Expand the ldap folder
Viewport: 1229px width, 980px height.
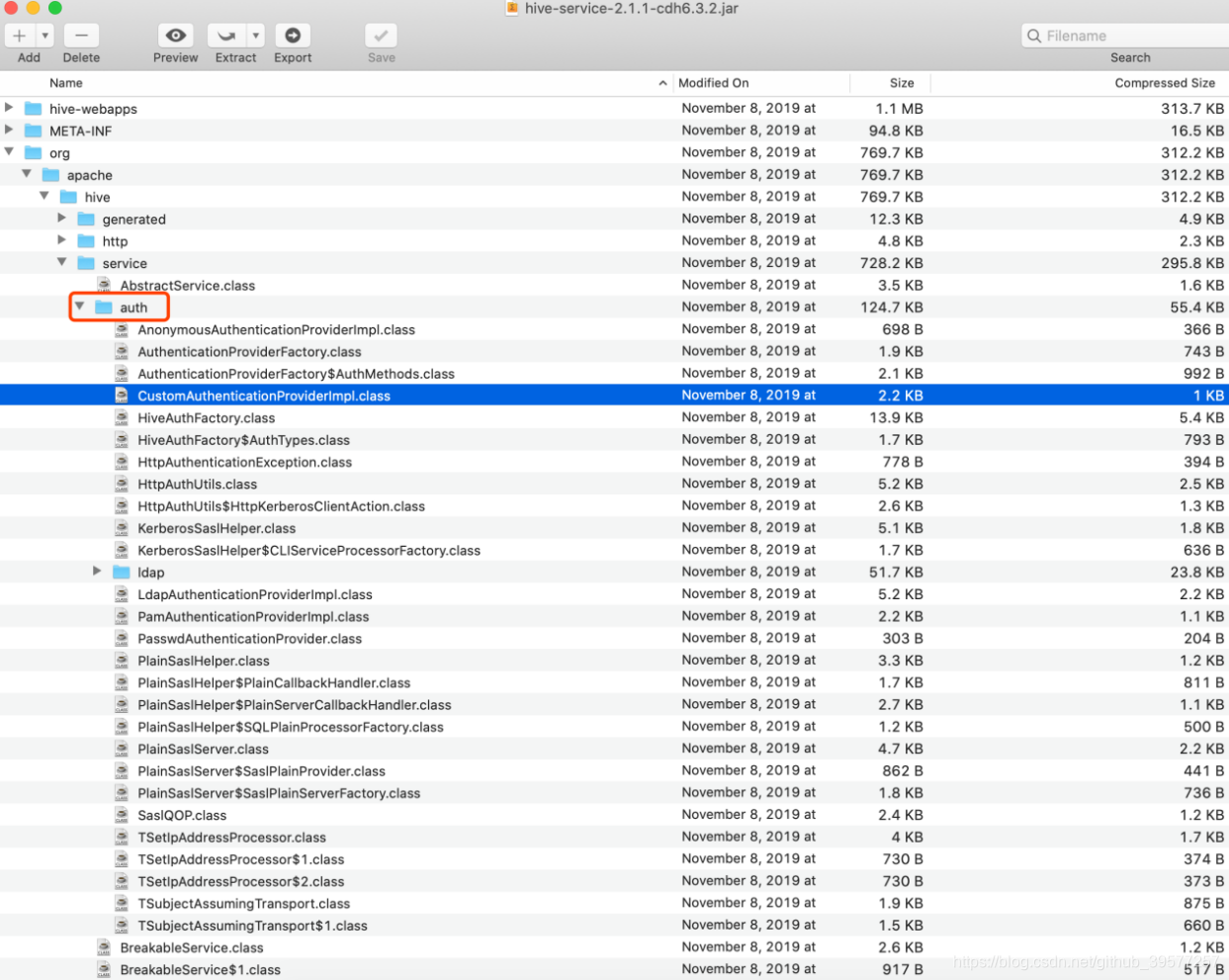tap(97, 571)
